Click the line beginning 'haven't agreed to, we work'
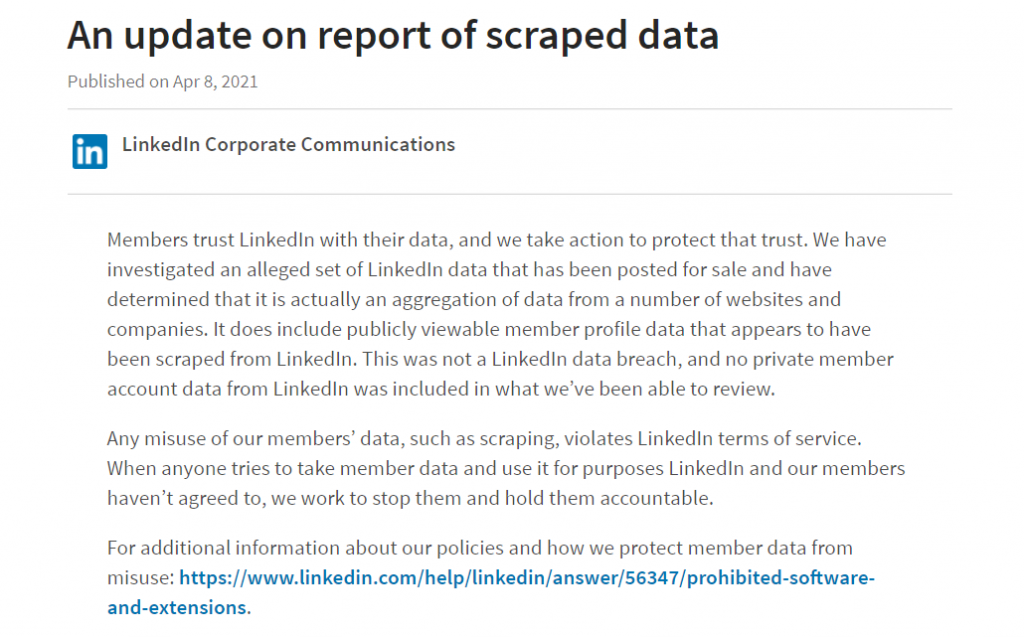 [410, 498]
